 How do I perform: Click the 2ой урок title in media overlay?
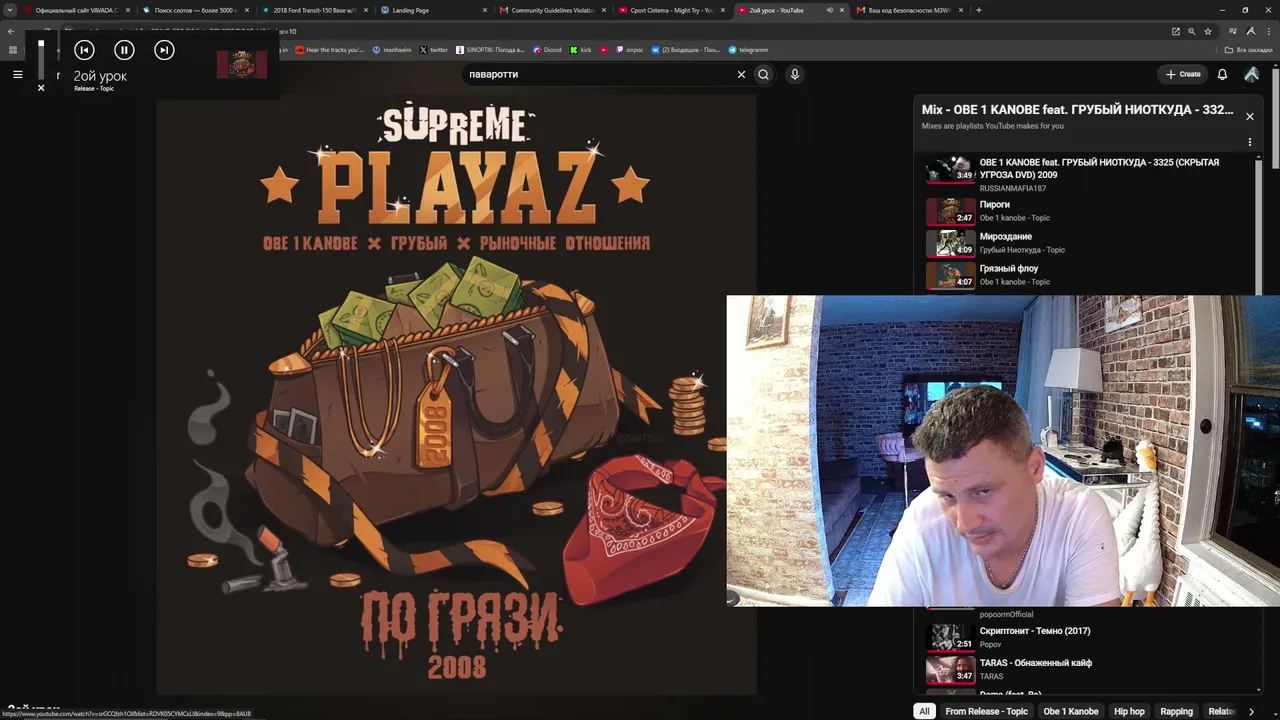click(x=100, y=76)
